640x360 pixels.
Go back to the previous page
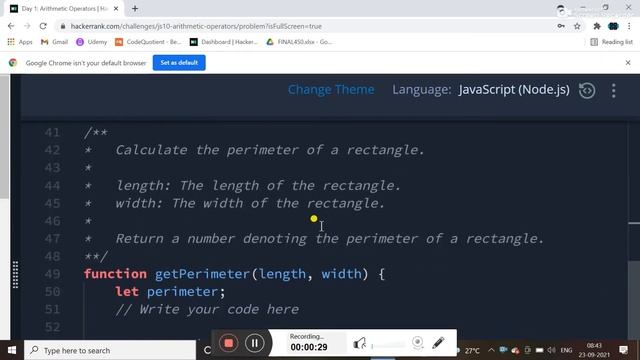11,26
